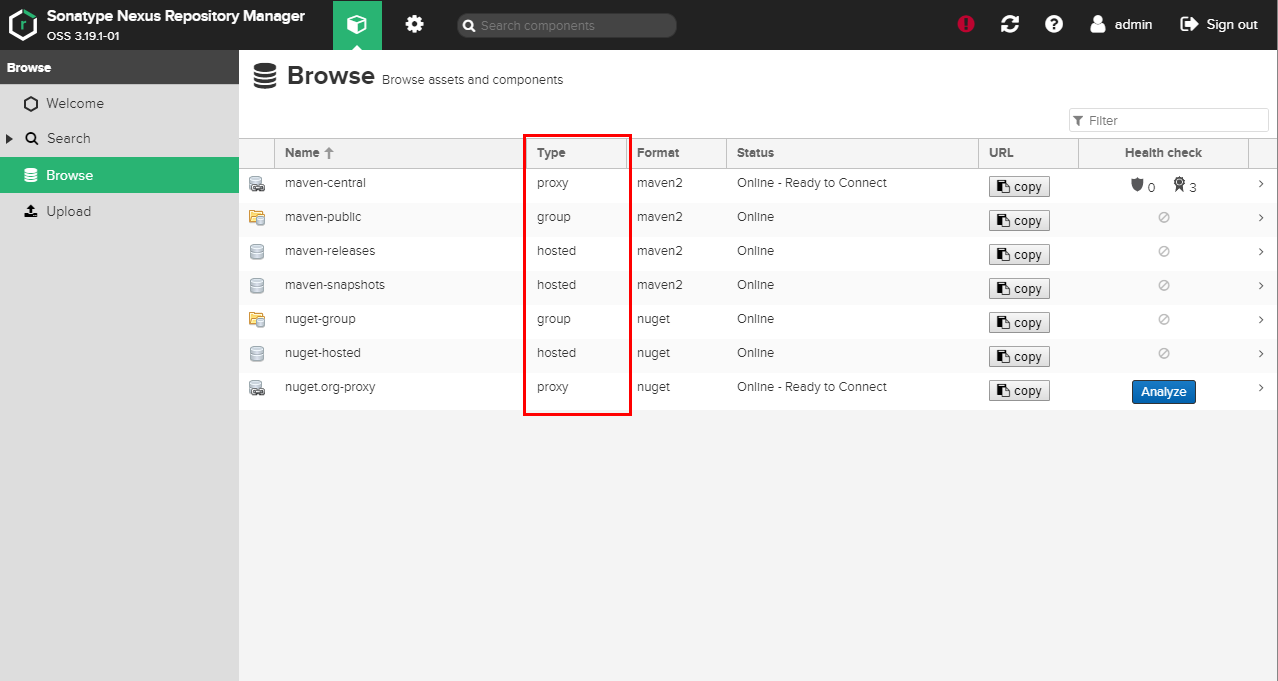Copy URL of nuget-group

pyautogui.click(x=1019, y=323)
